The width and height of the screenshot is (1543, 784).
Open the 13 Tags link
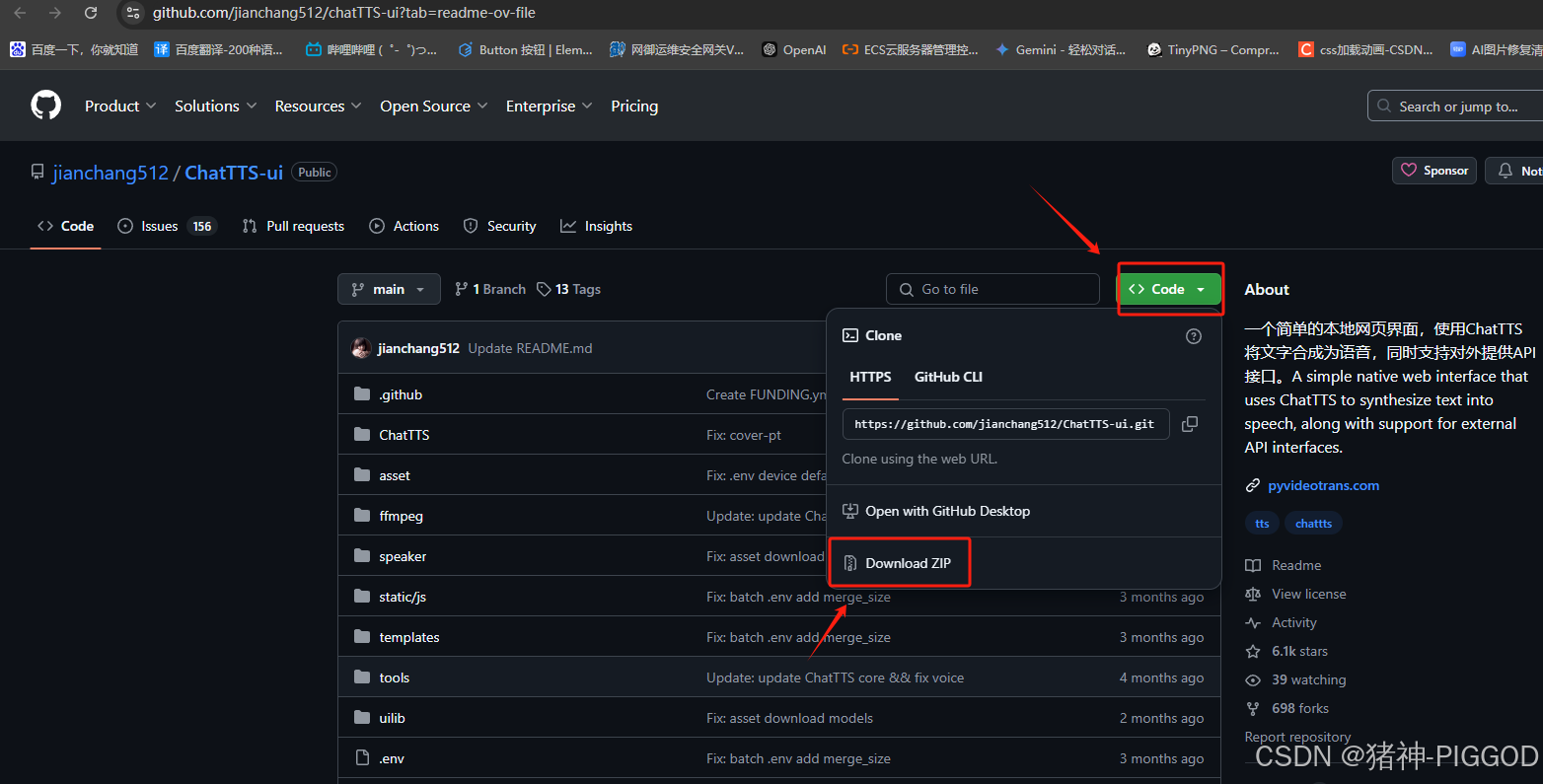tap(568, 289)
